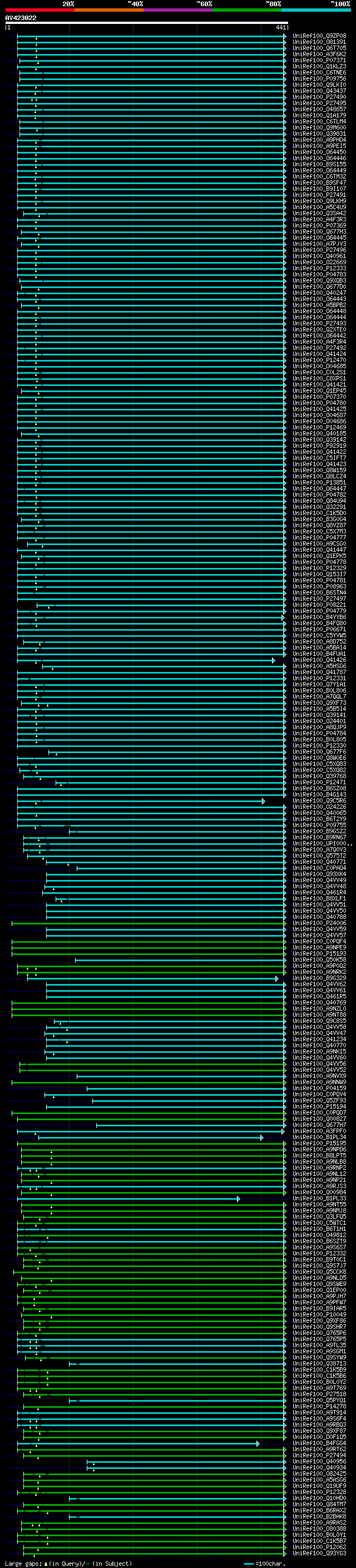Click label UniRef100_P10049
Screen dimensions: 356x1568
point(319,1314)
